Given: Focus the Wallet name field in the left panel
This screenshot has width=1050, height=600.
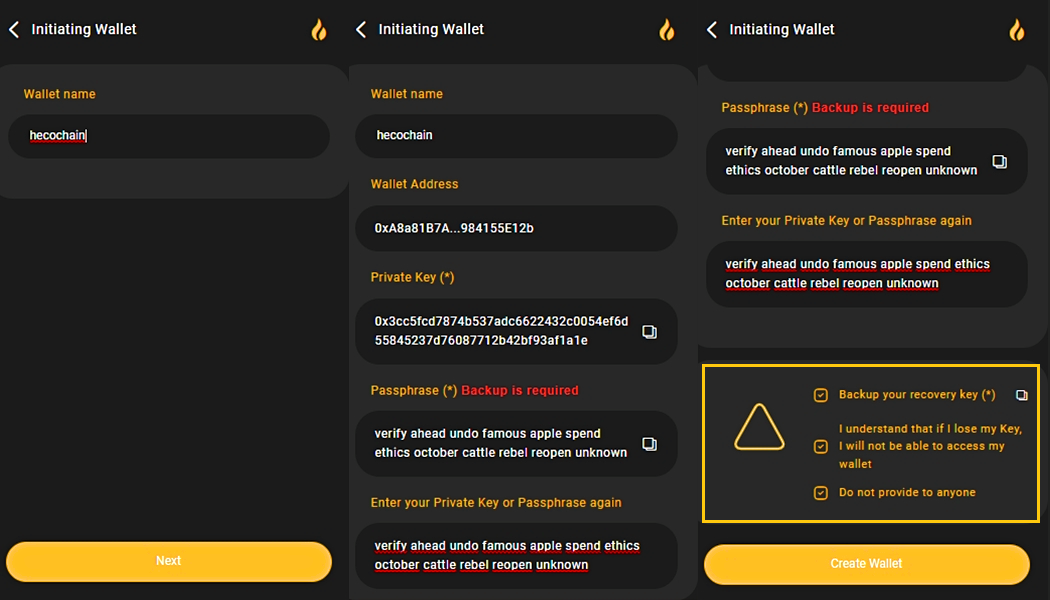Looking at the screenshot, I should coord(168,136).
